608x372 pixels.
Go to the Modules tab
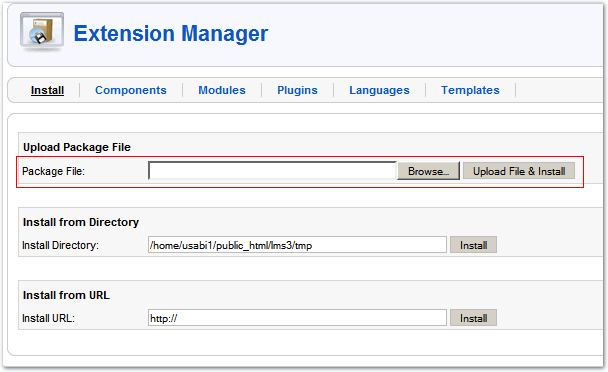tap(222, 90)
